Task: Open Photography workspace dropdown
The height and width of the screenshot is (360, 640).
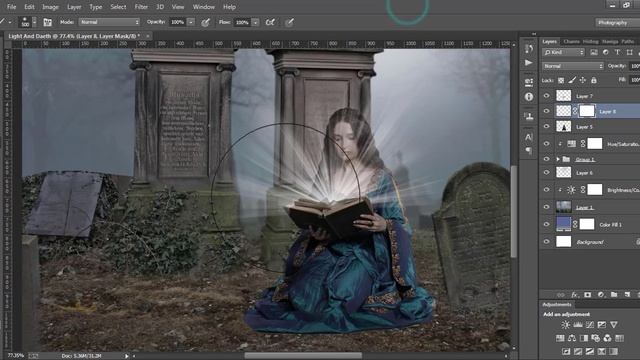Action: tap(617, 23)
